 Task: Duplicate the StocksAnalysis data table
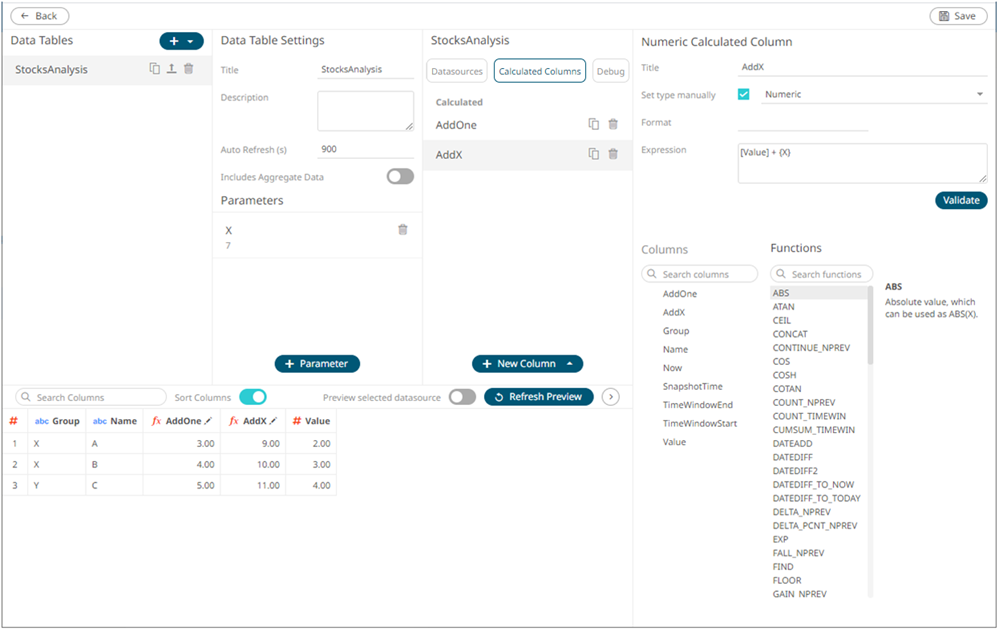click(x=154, y=69)
